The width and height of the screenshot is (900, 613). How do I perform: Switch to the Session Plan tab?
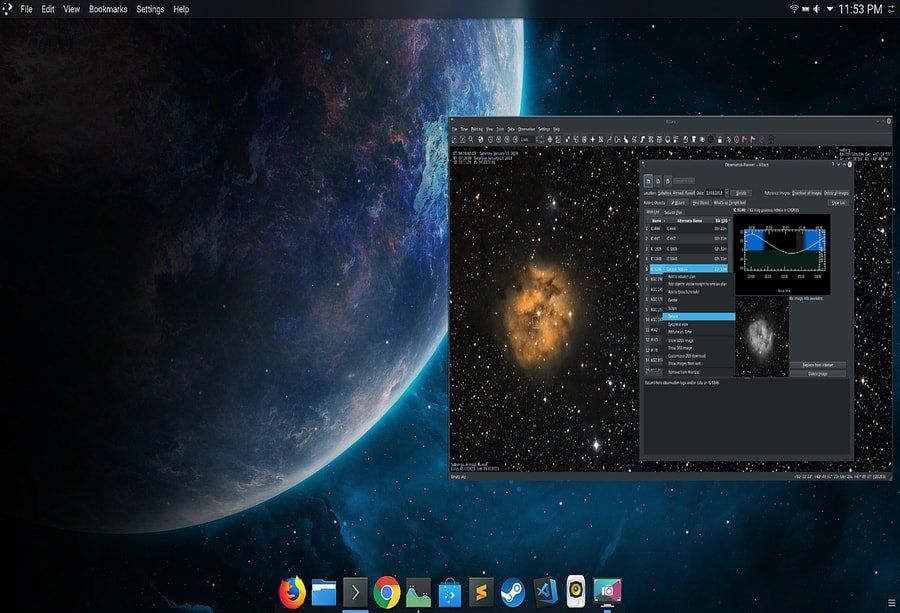pyautogui.click(x=673, y=212)
